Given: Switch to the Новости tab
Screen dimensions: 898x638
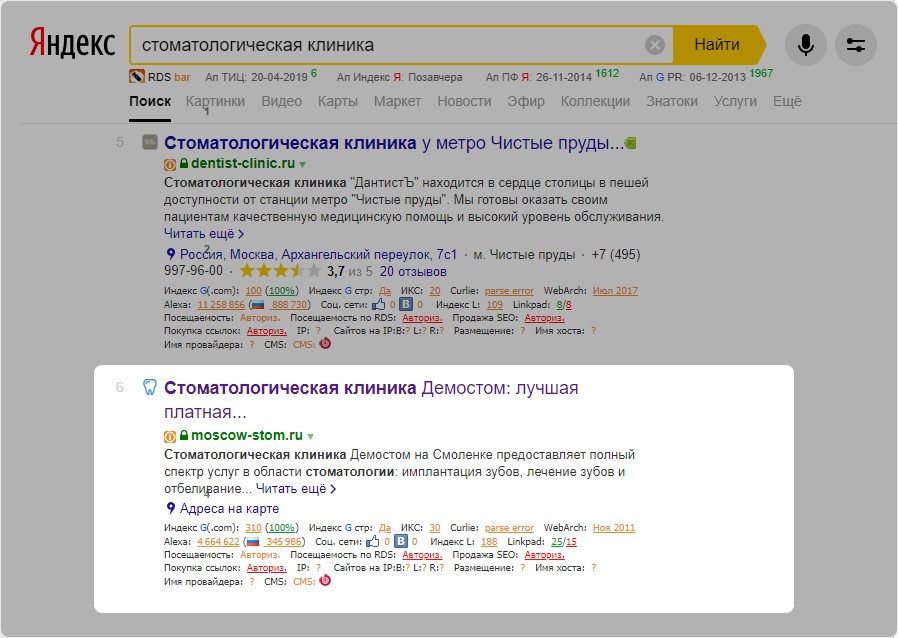Looking at the screenshot, I should coord(464,101).
